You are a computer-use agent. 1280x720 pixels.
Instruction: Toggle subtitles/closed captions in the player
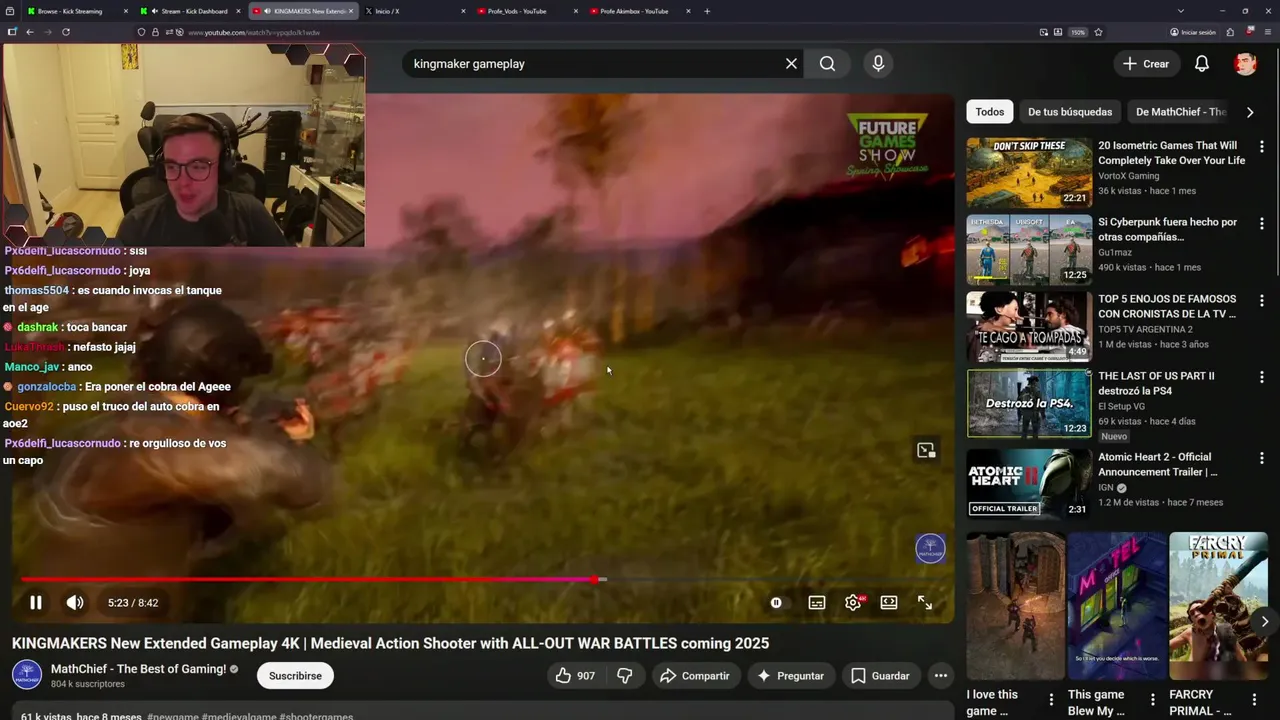point(817,602)
